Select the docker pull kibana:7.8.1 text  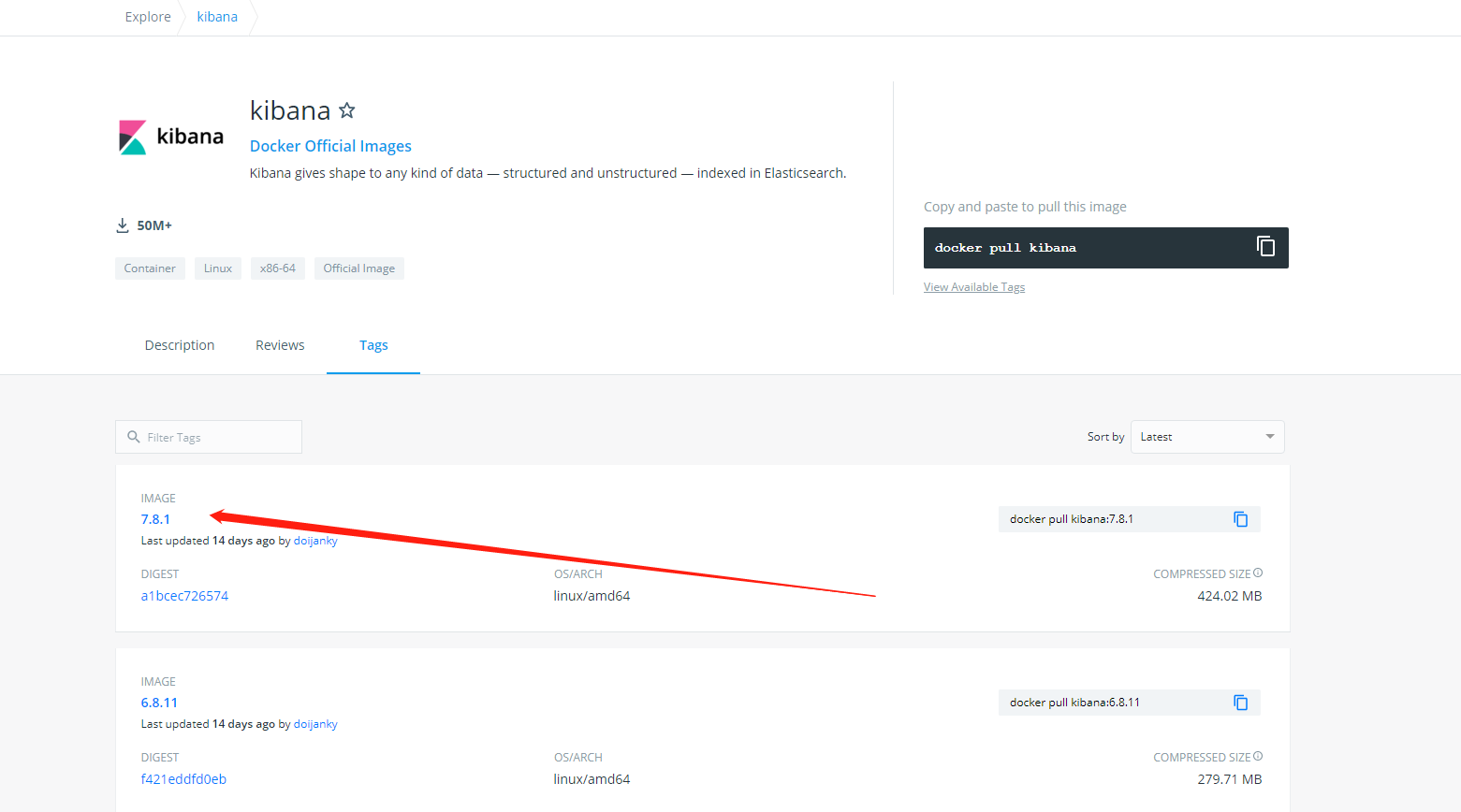coord(1072,519)
